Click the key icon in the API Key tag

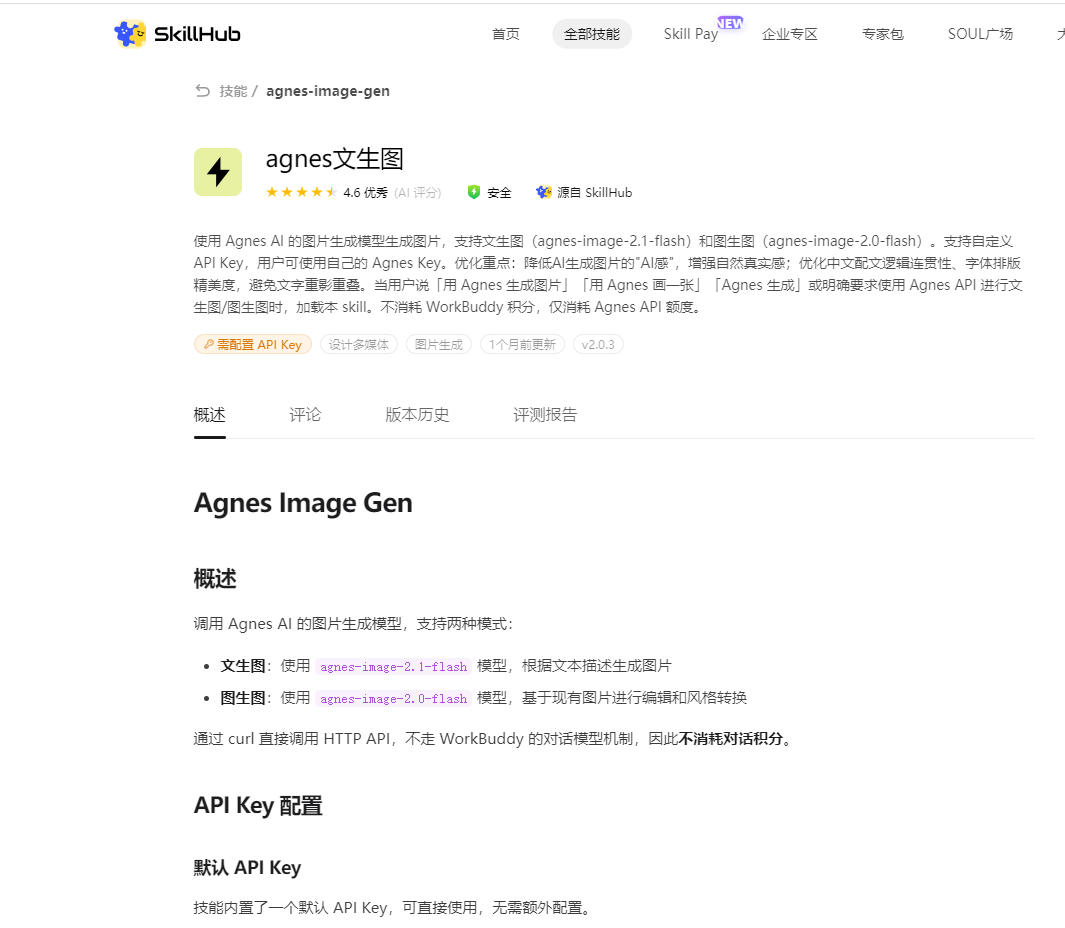pos(209,344)
